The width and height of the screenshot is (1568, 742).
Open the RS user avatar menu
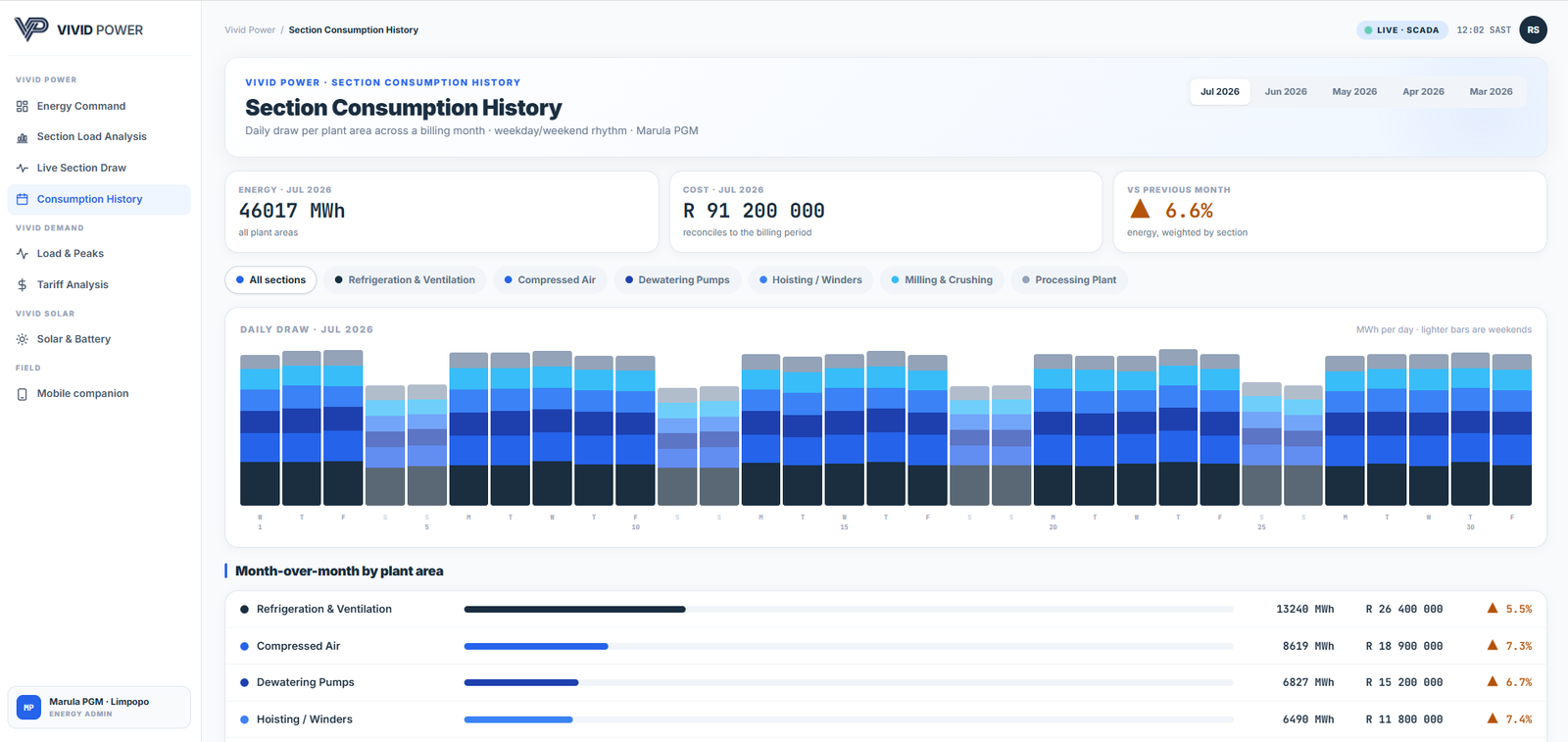tap(1533, 30)
